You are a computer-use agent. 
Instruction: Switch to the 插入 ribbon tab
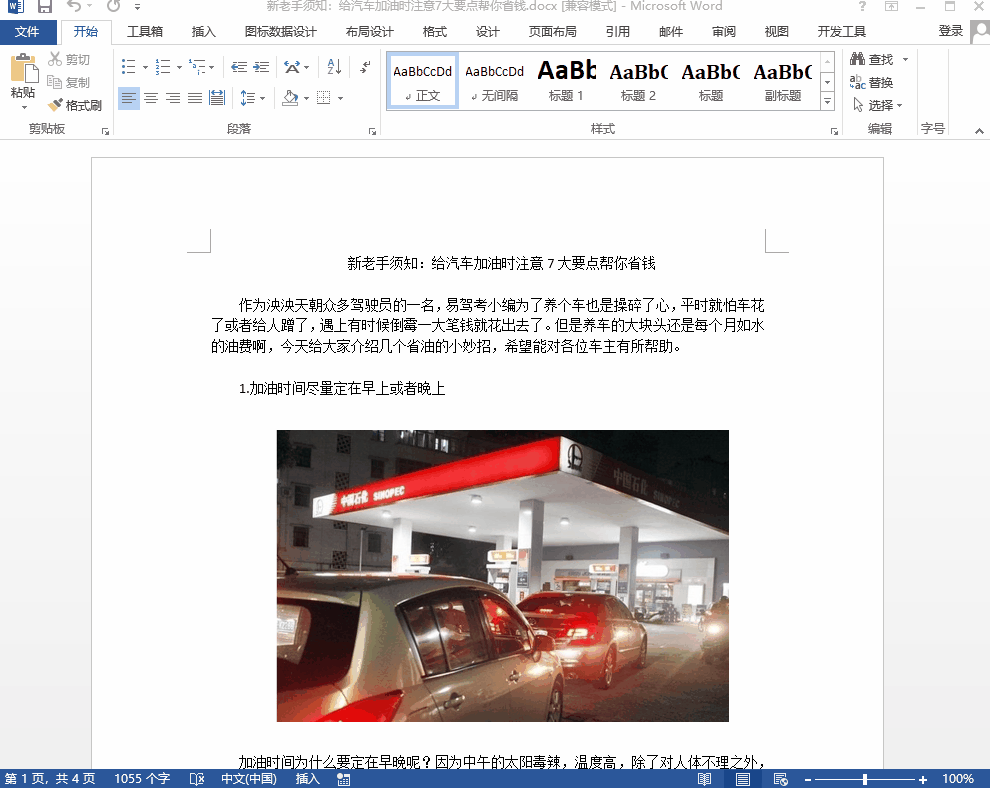tap(203, 31)
